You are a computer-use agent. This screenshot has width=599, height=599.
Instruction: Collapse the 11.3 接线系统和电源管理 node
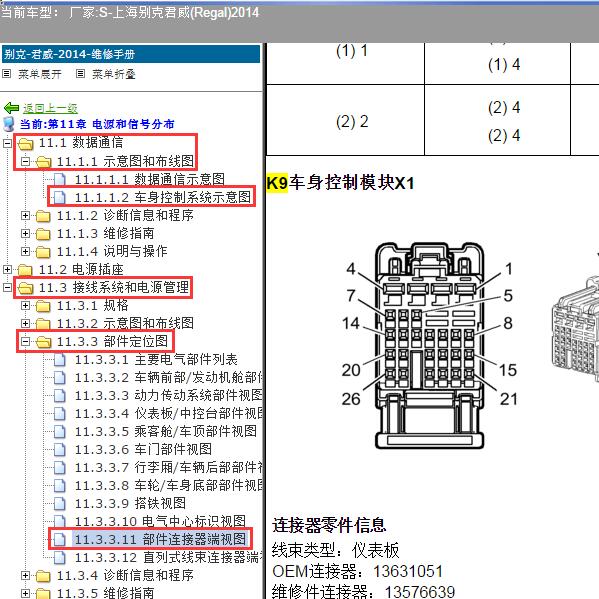[7, 287]
